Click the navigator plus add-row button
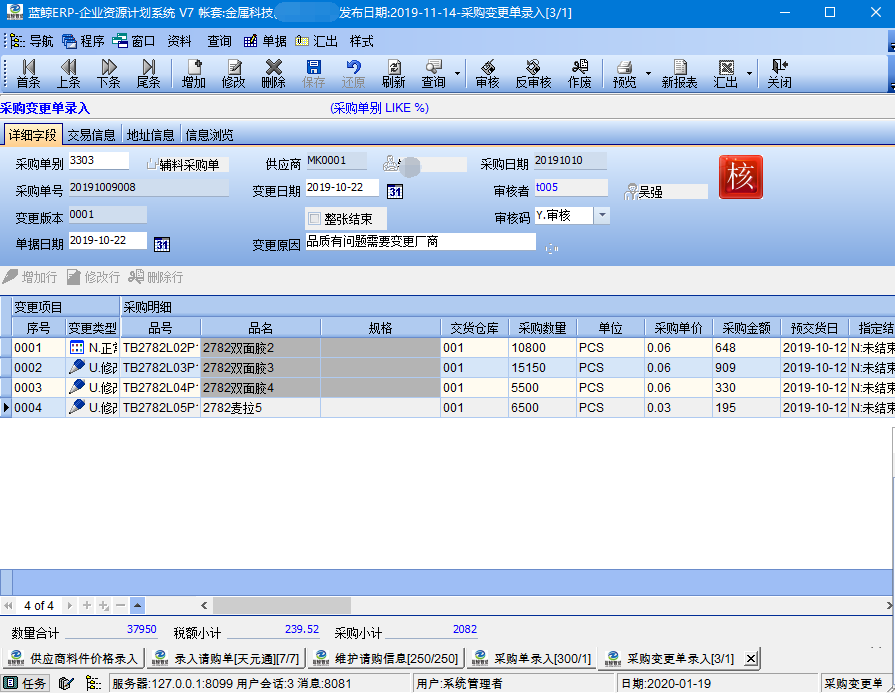Image resolution: width=895 pixels, height=693 pixels. pos(87,605)
